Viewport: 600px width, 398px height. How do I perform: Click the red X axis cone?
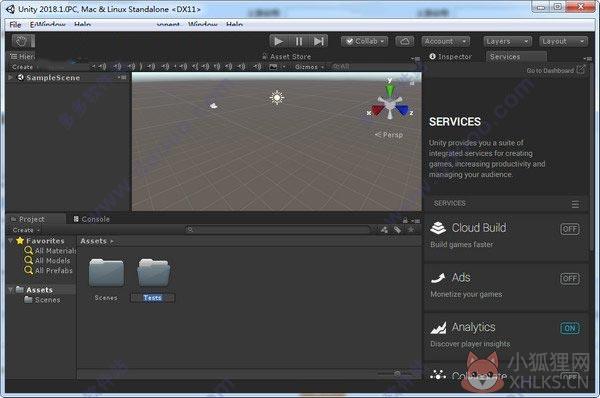coord(377,110)
